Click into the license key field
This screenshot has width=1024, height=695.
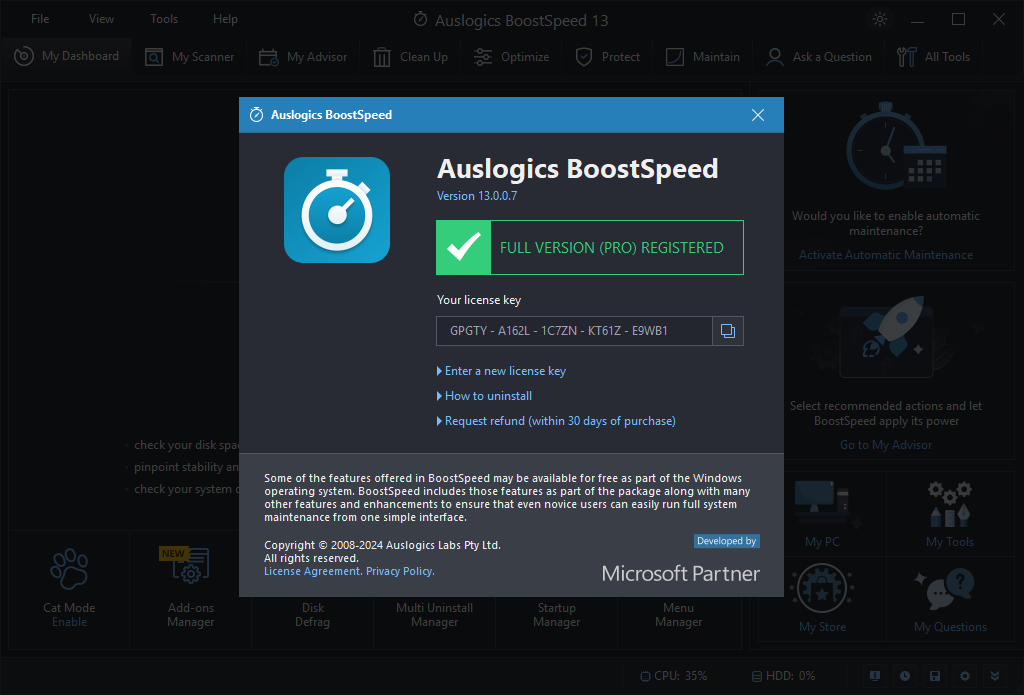pyautogui.click(x=574, y=331)
